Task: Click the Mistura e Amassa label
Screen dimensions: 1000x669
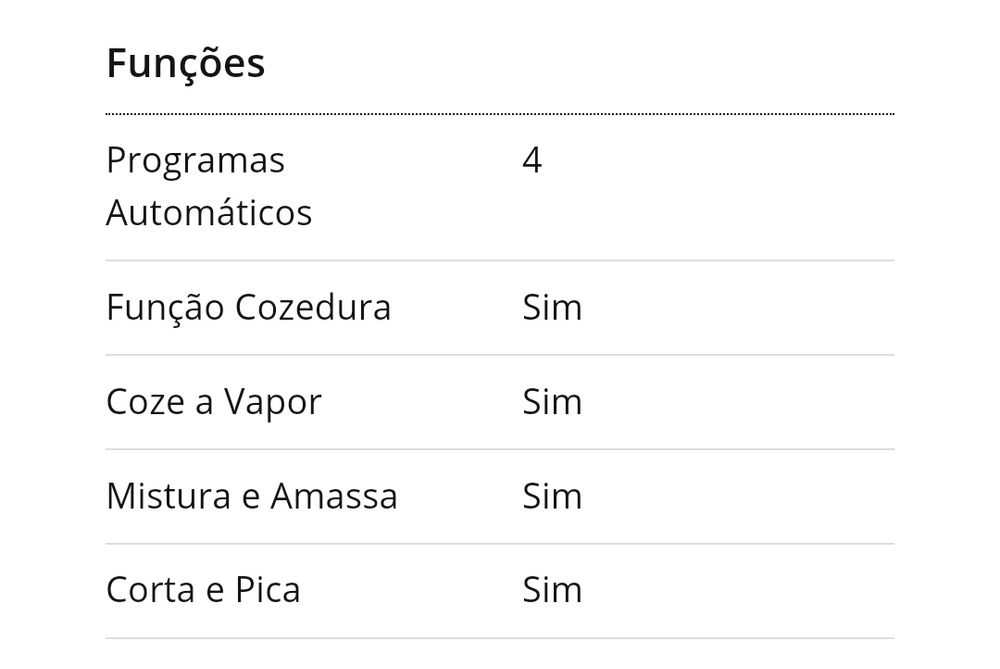Action: click(x=252, y=496)
